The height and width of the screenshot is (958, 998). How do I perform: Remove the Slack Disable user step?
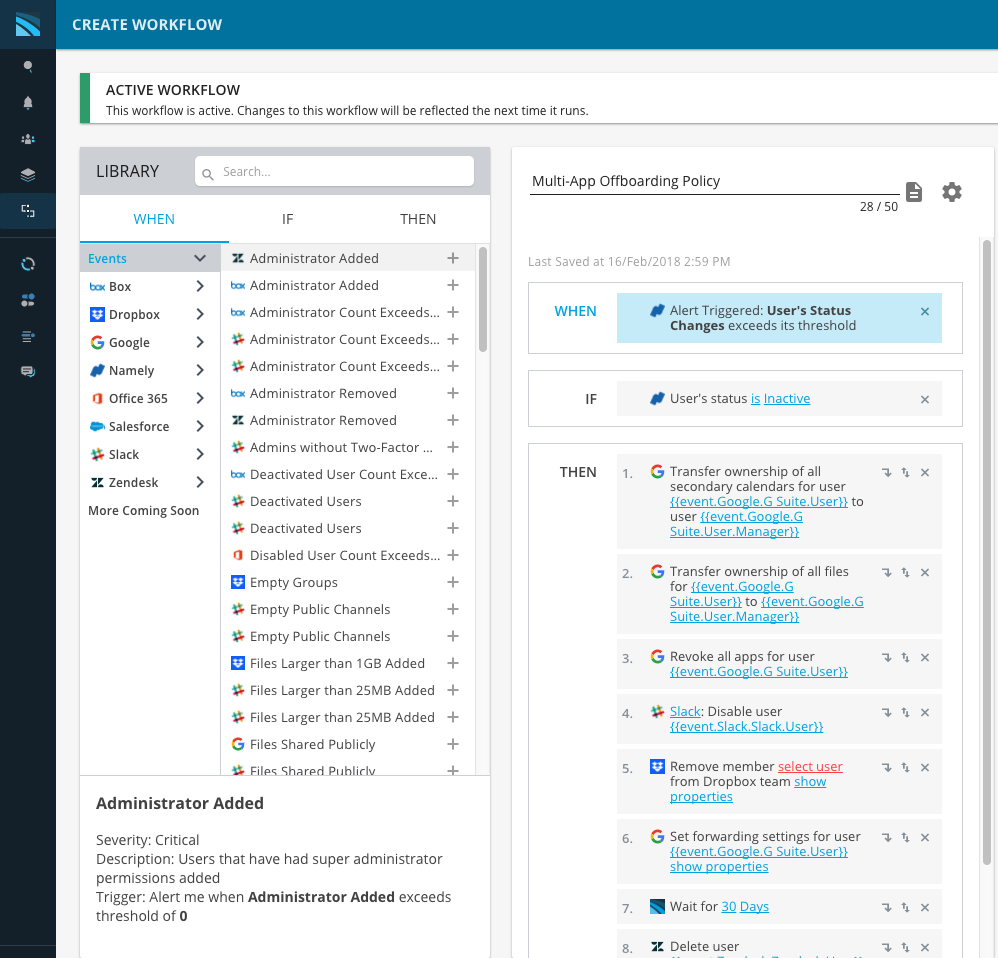[x=925, y=712]
